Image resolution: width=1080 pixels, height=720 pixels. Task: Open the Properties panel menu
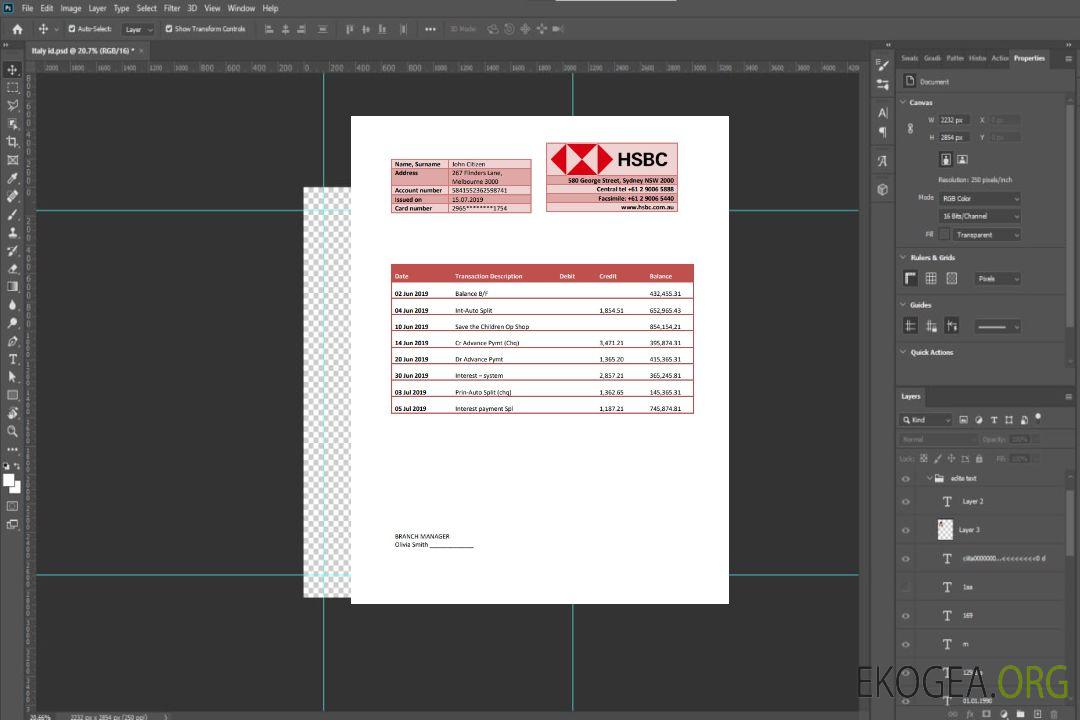pos(1068,59)
